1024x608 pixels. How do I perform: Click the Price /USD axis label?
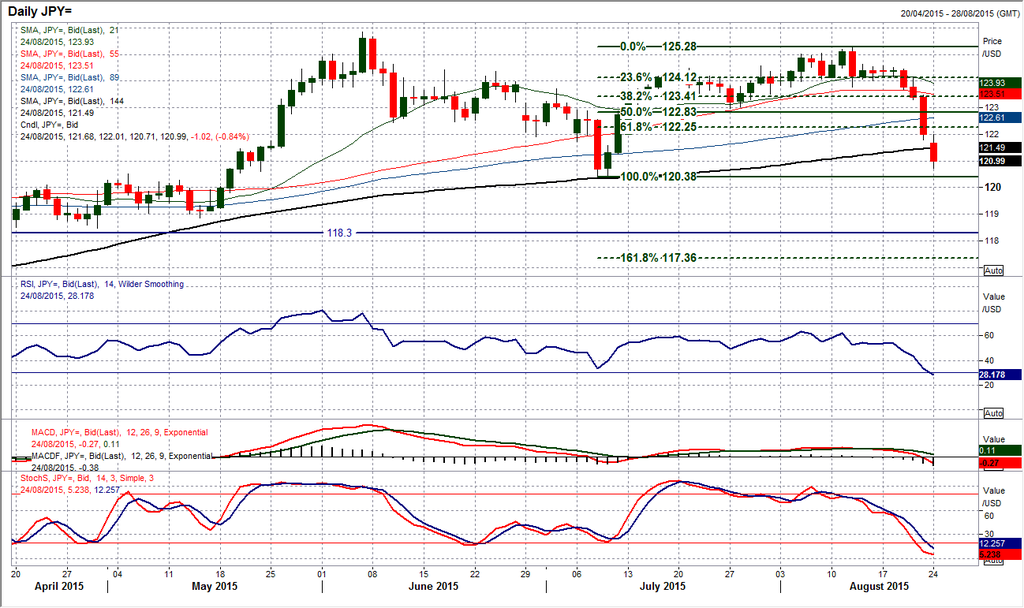(992, 48)
